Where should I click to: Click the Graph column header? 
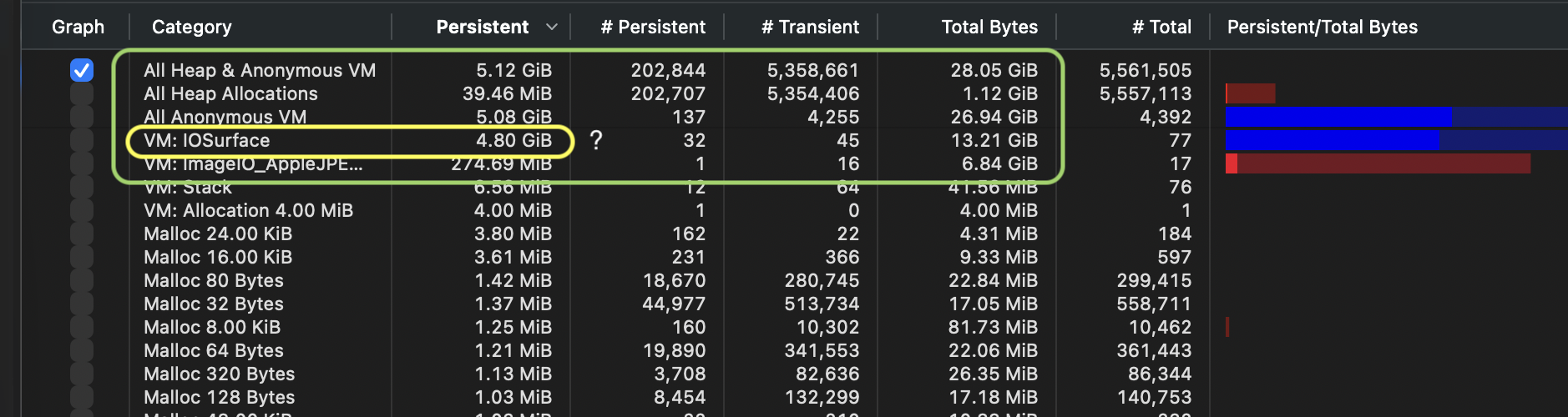[78, 27]
